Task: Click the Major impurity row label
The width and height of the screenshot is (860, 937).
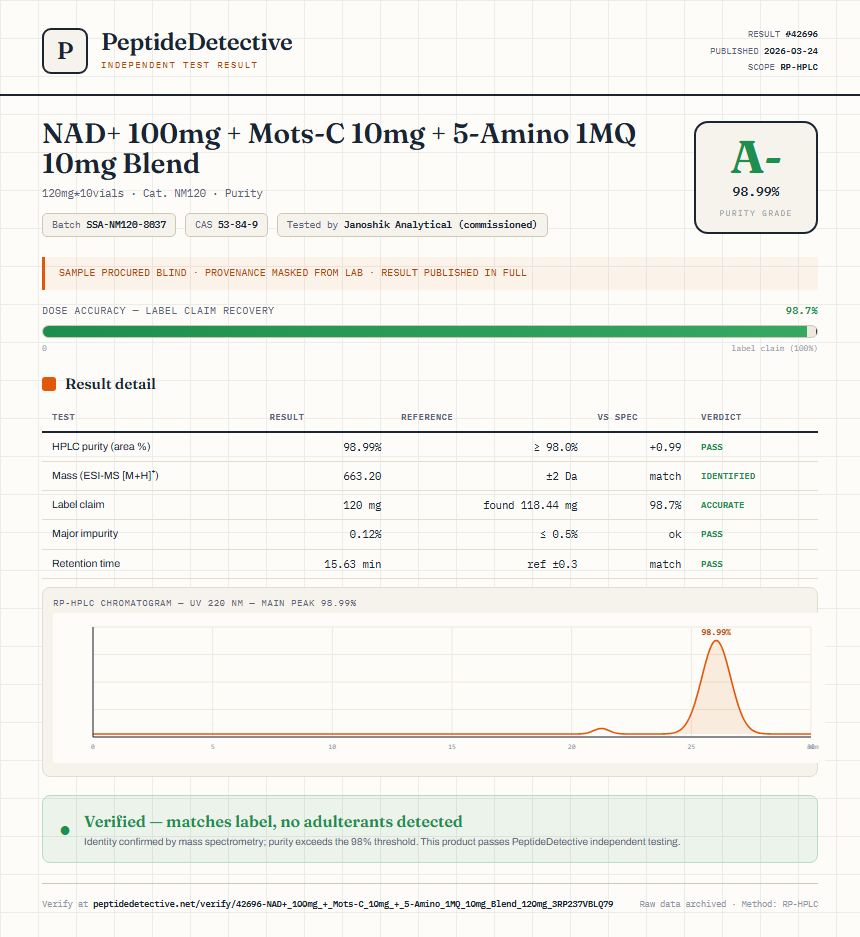Action: 85,534
